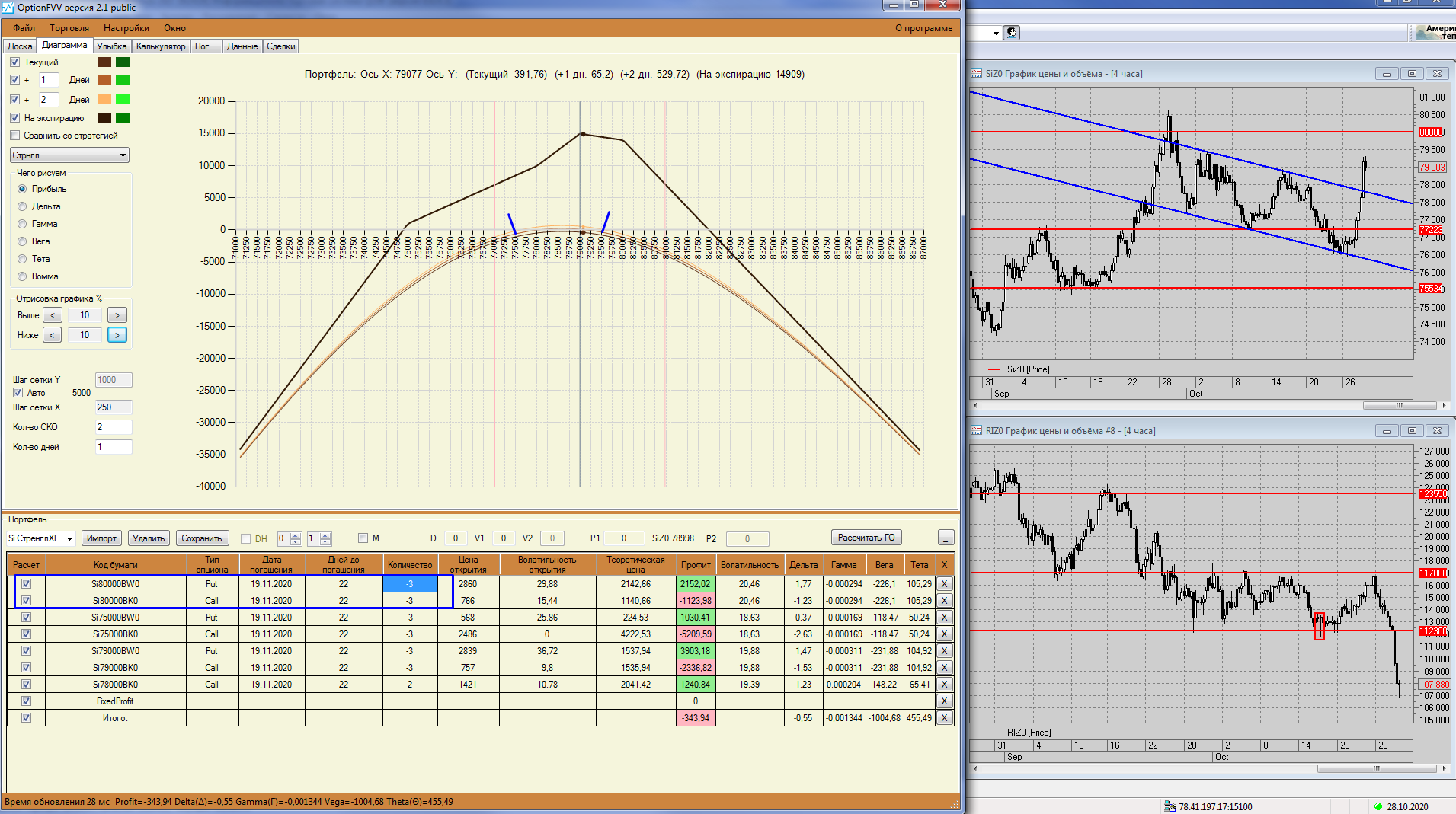Click the RIZ0 chart window title icon

[977, 431]
